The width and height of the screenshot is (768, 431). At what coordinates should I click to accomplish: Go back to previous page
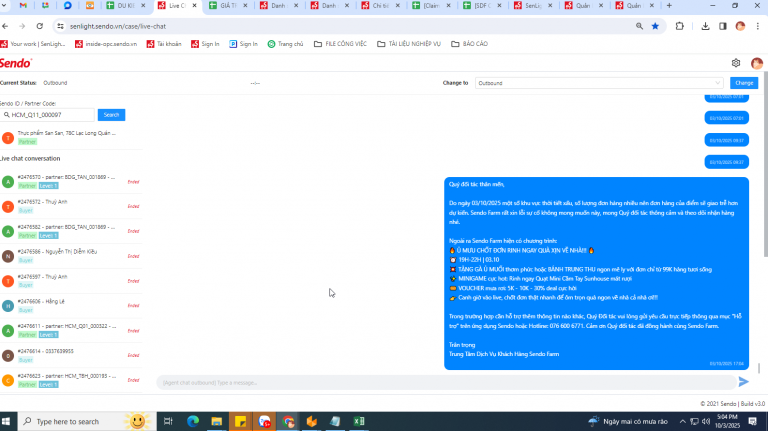(5, 26)
